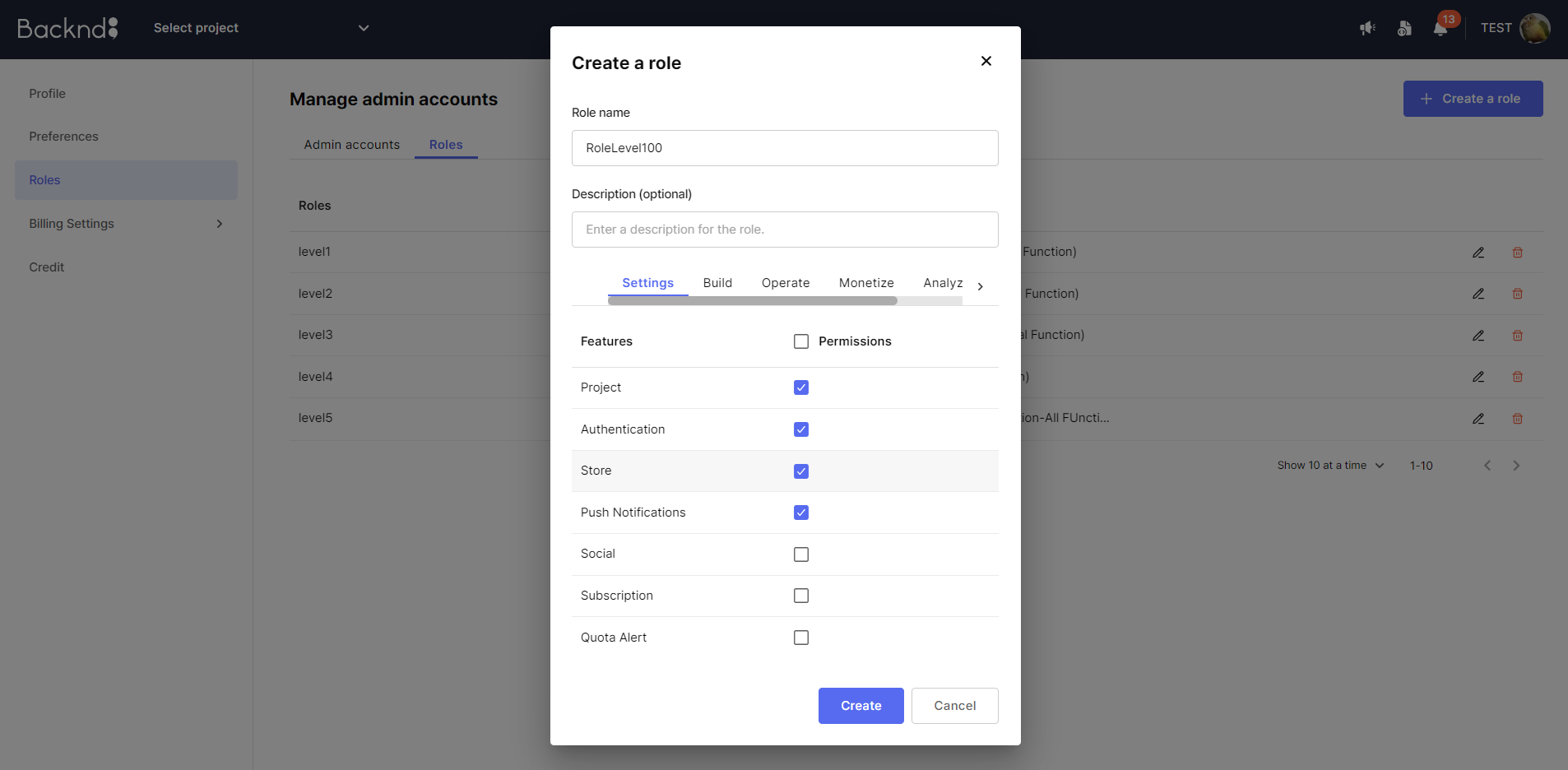Screen dimensions: 1568x770
Task: Open Preferences in sidebar
Action: coord(63,137)
